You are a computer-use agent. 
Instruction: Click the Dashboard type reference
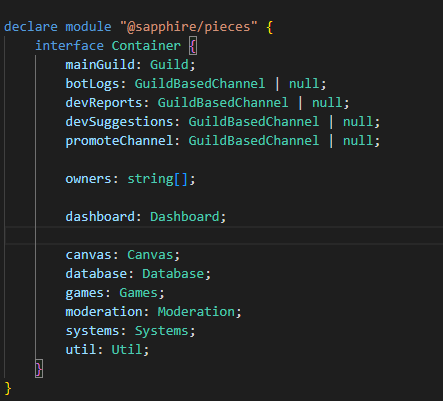185,217
